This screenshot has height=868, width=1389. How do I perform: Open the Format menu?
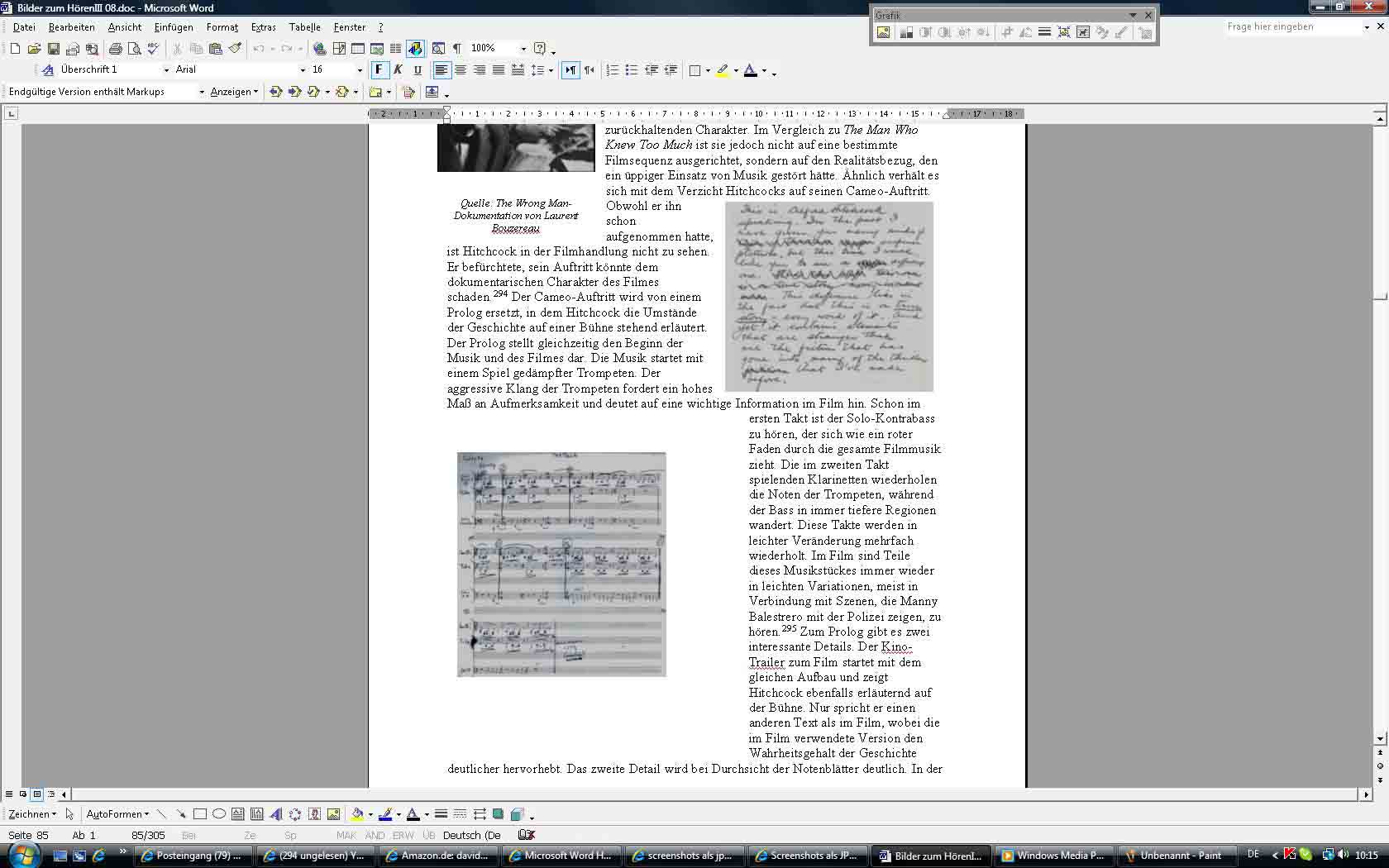(222, 27)
